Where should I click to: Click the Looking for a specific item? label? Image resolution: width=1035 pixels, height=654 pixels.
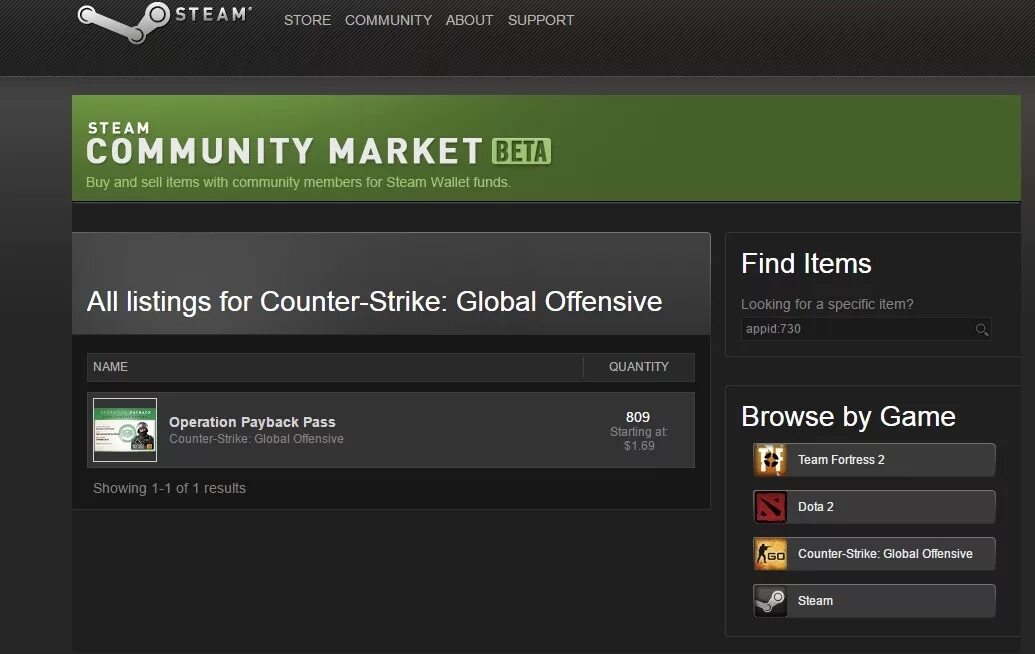827,304
